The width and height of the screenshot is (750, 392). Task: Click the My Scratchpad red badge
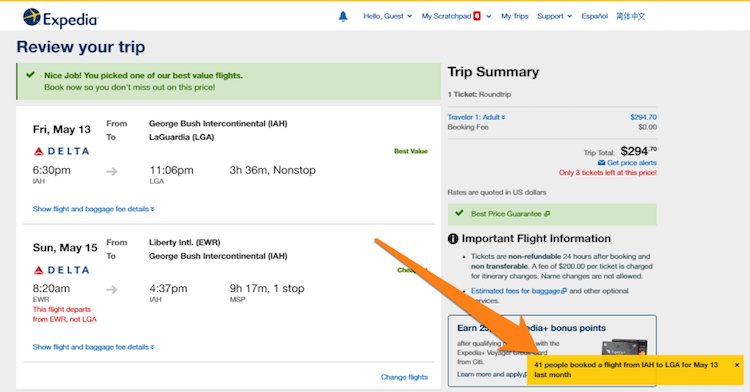(x=477, y=16)
